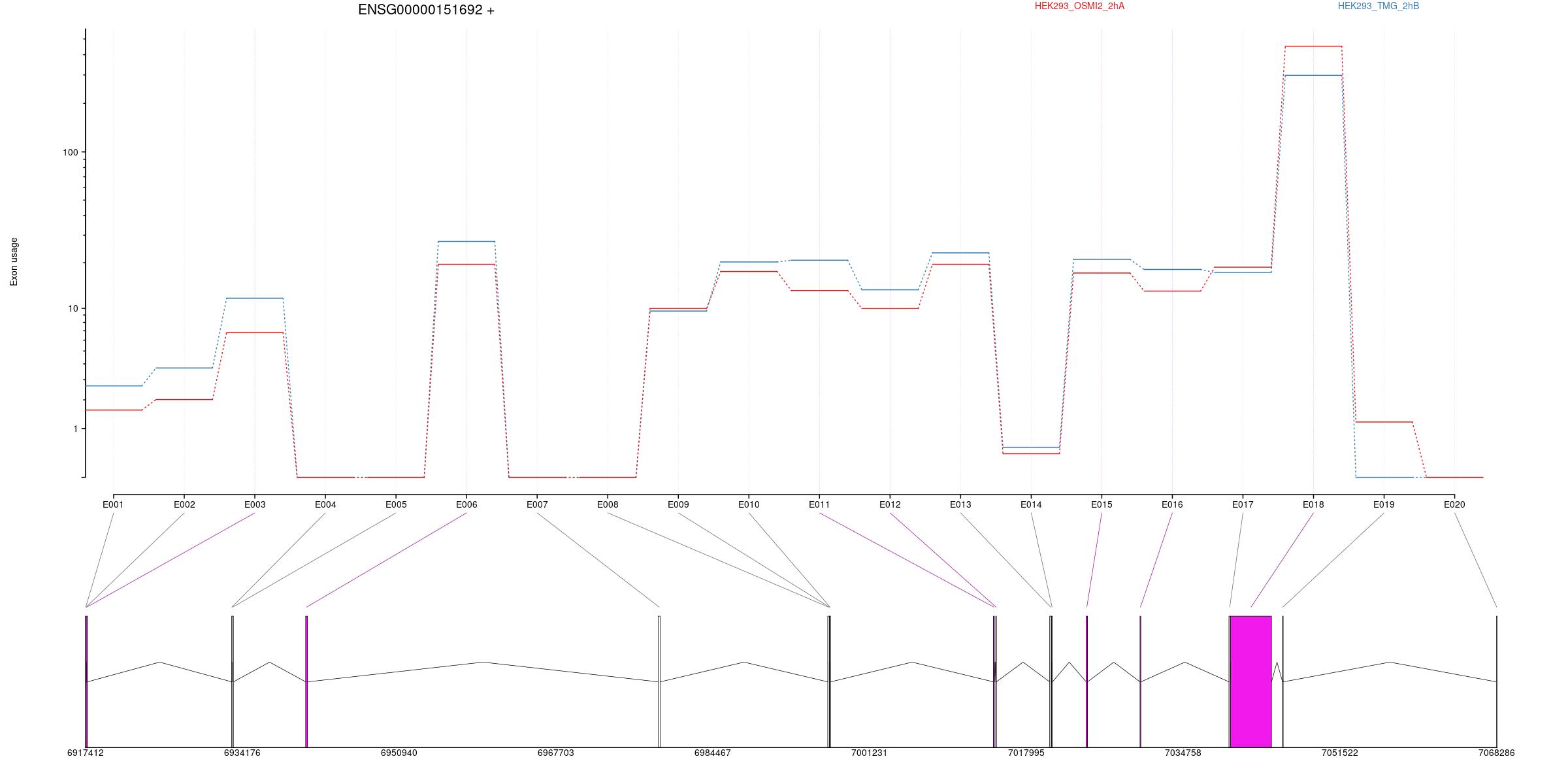Click the 100 tick on y-axis
The image size is (1568, 784).
pos(70,152)
